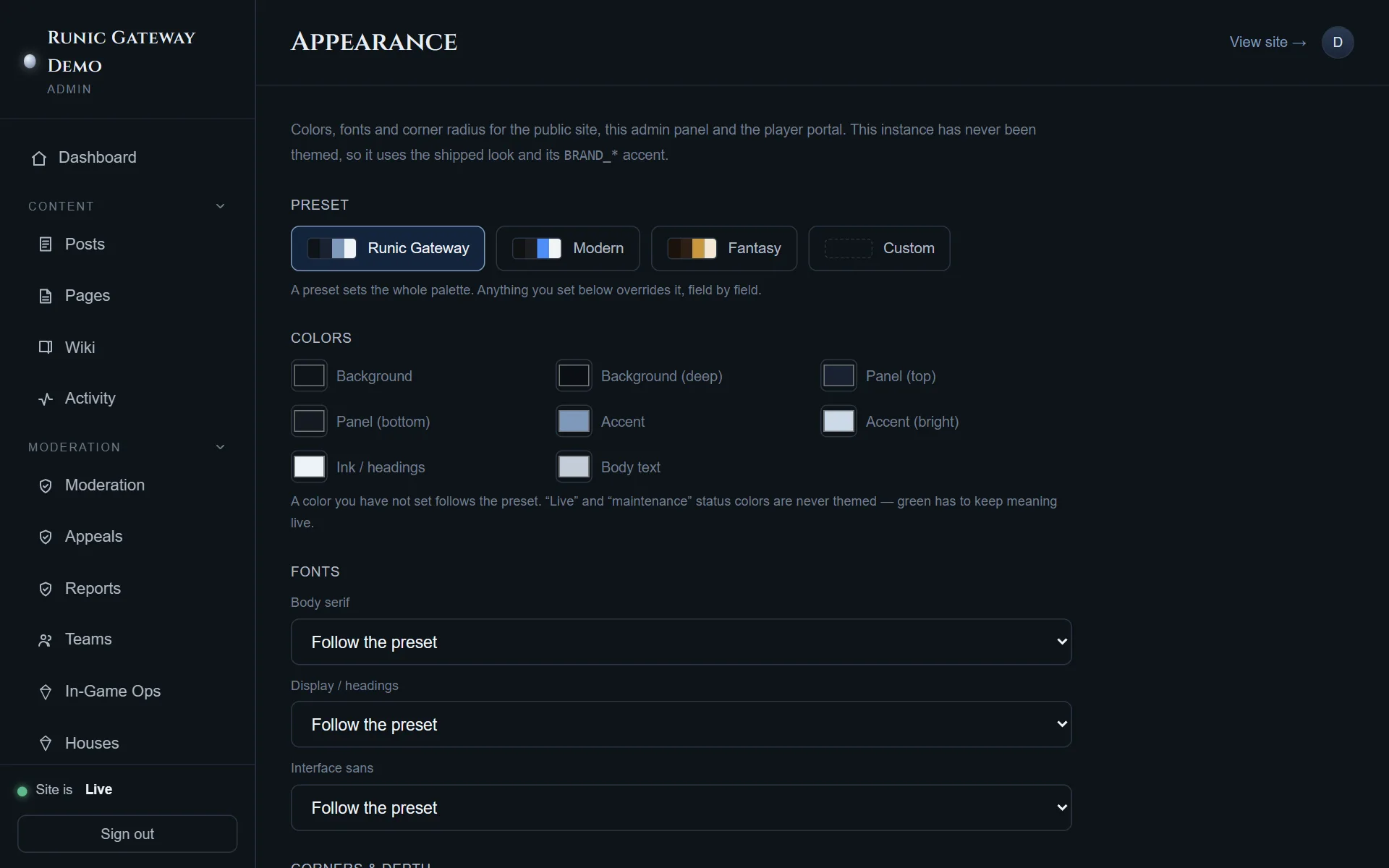Open Posts in the sidebar
The height and width of the screenshot is (868, 1389).
click(127, 244)
